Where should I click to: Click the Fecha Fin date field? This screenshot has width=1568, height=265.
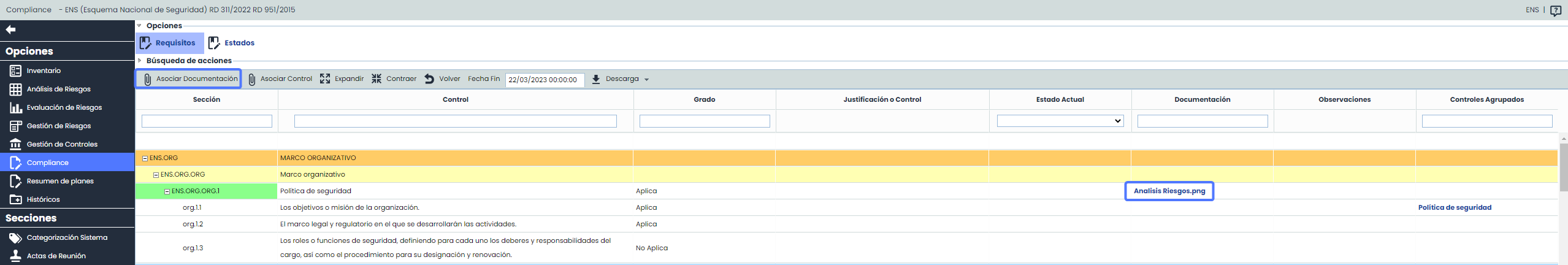(x=544, y=80)
